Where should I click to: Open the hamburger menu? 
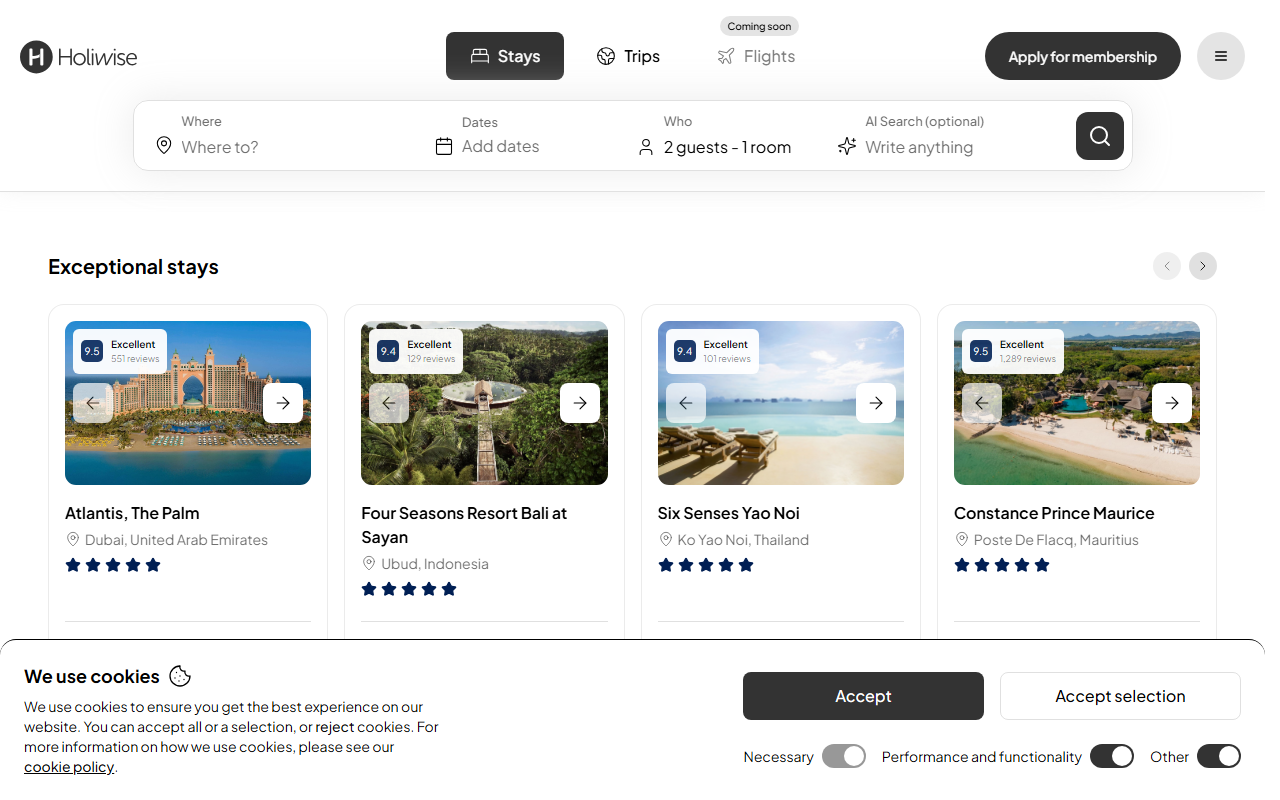tap(1221, 56)
